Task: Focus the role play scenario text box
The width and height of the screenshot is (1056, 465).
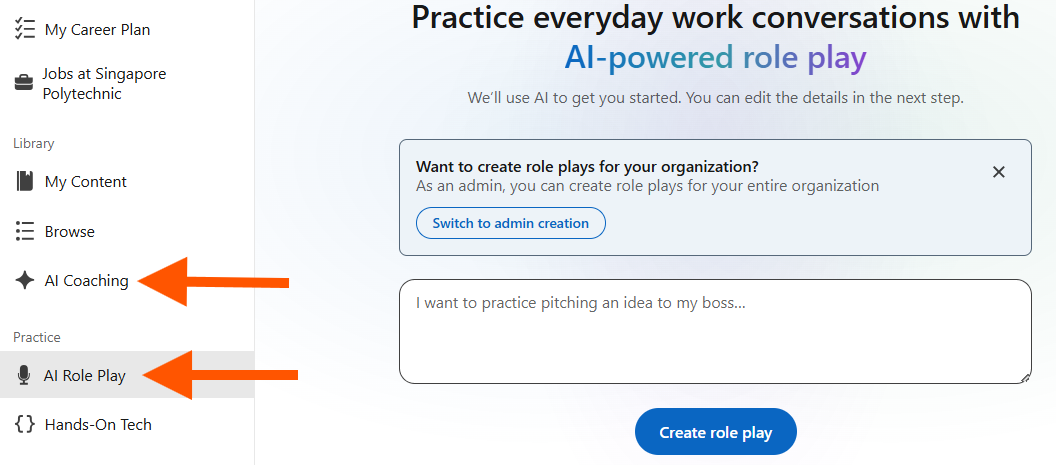Action: [x=715, y=332]
